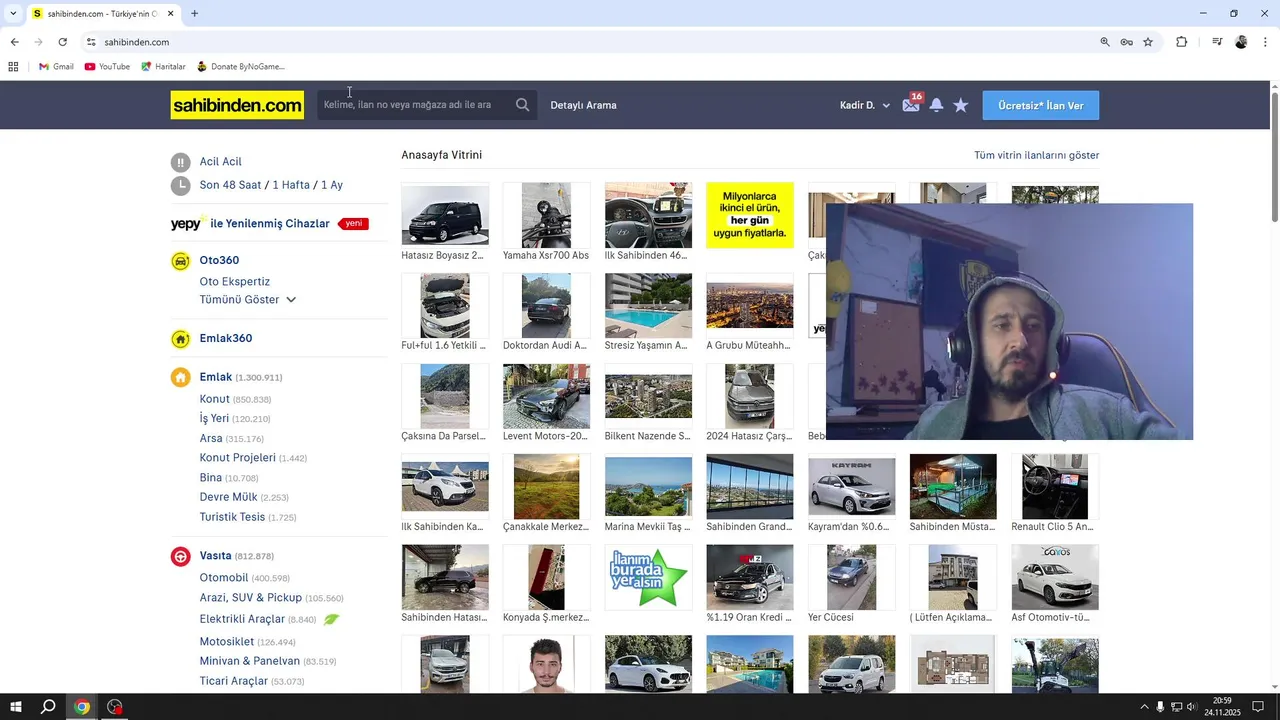Open the Chrome apps grid icon
The width and height of the screenshot is (1280, 720).
pos(13,67)
